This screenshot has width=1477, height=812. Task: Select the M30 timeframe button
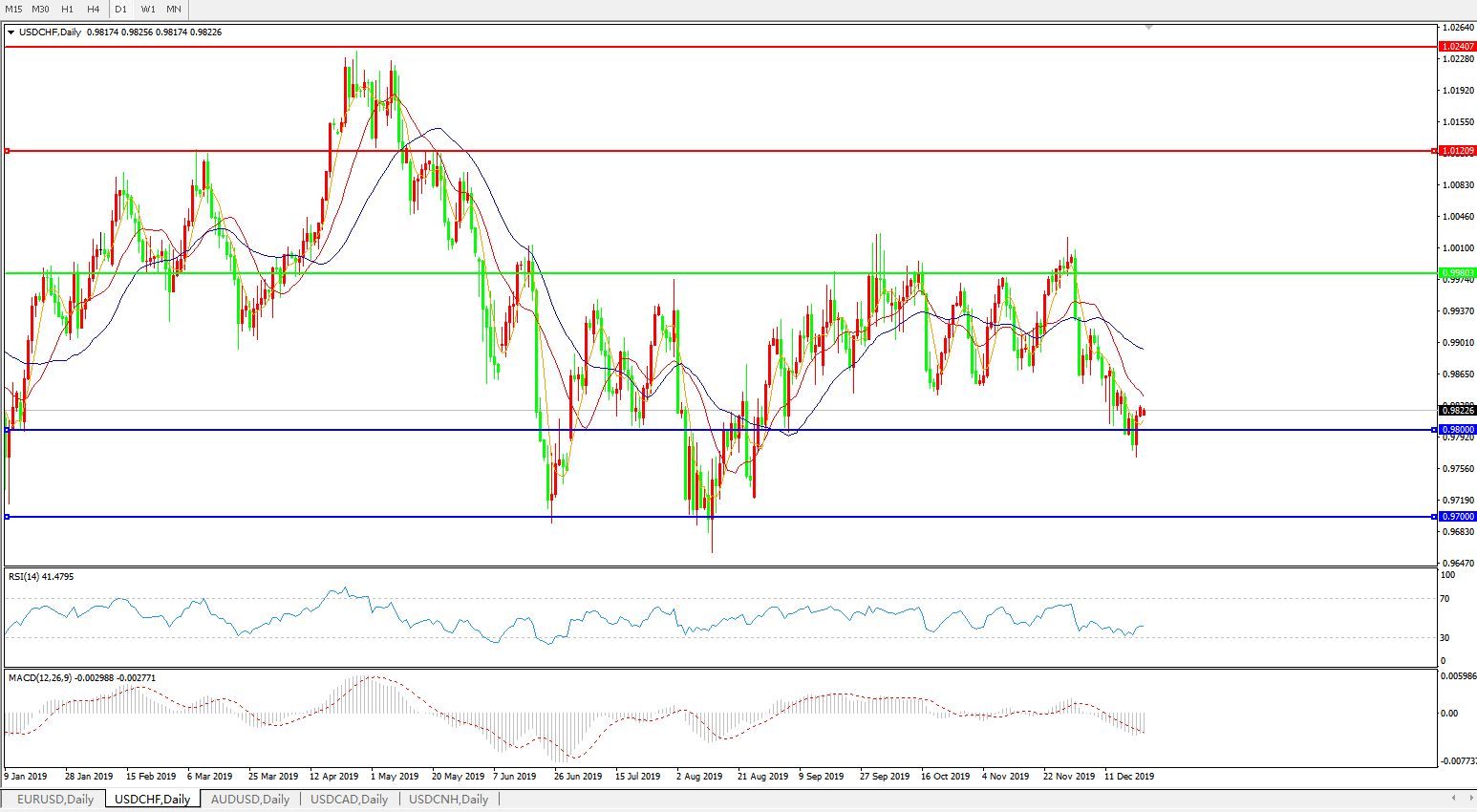pos(40,9)
